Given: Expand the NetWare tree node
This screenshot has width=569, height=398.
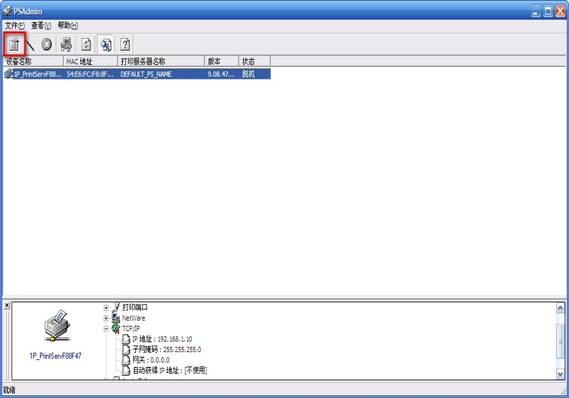Looking at the screenshot, I should pos(106,318).
